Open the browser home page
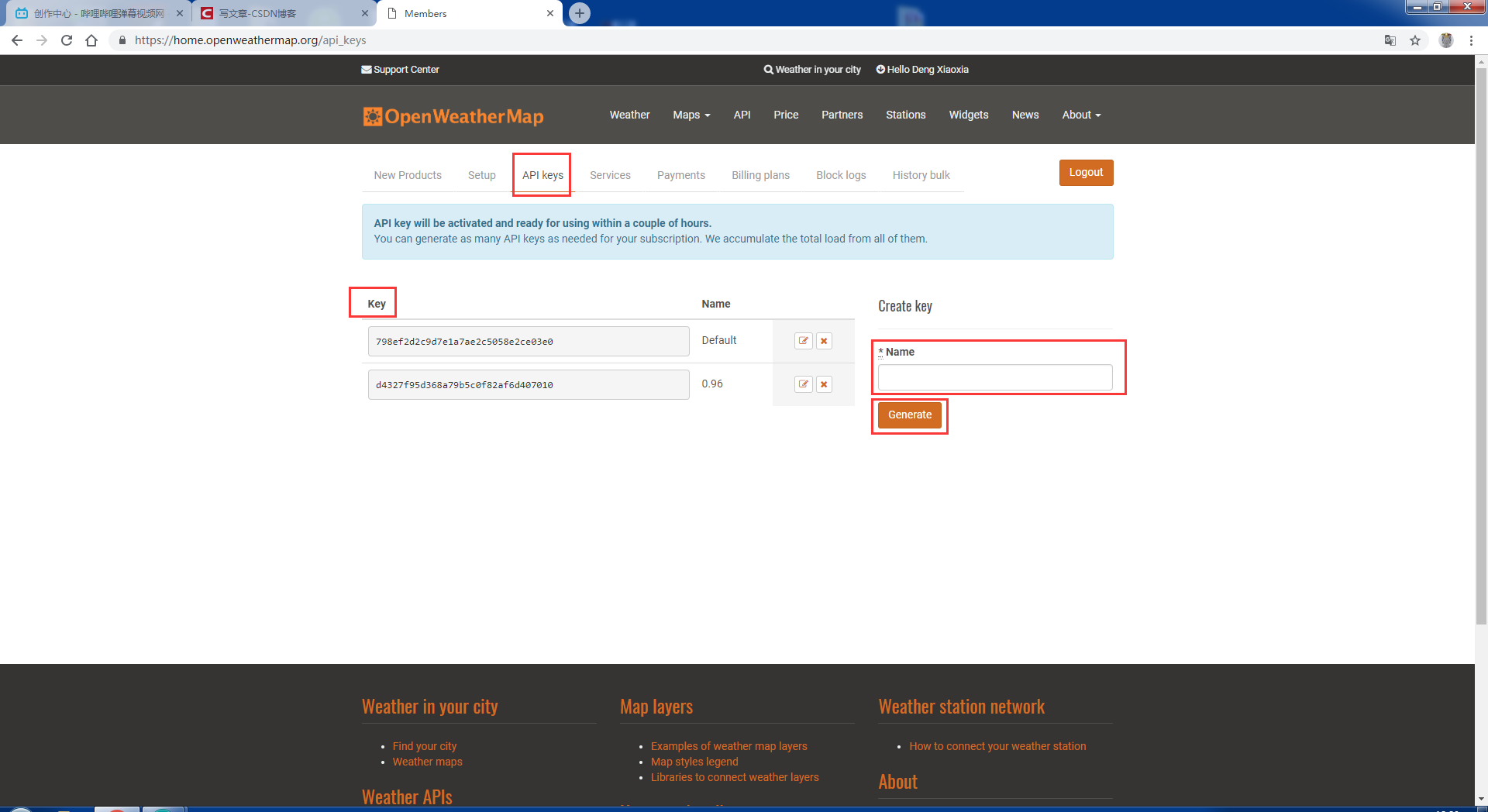 [x=91, y=40]
